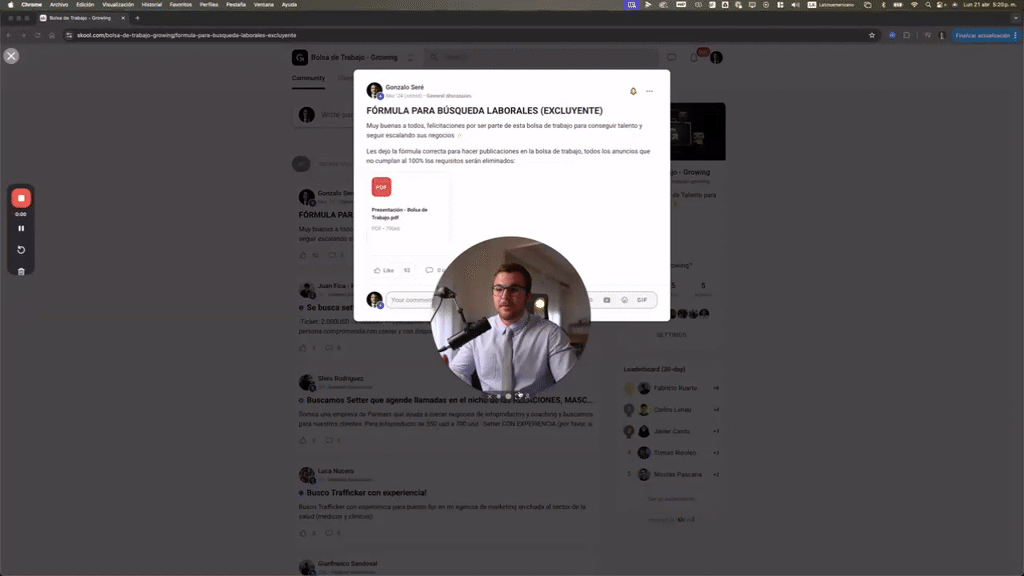Like the Buscamos Setter post in the feed
This screenshot has width=1024, height=576.
point(303,440)
